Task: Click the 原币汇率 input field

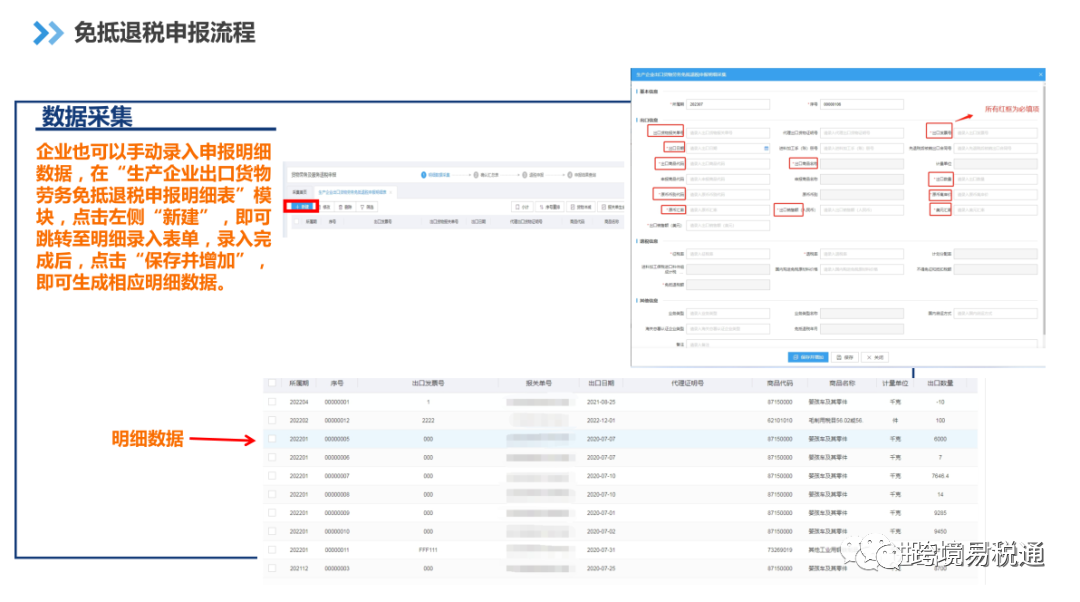Action: 728,210
